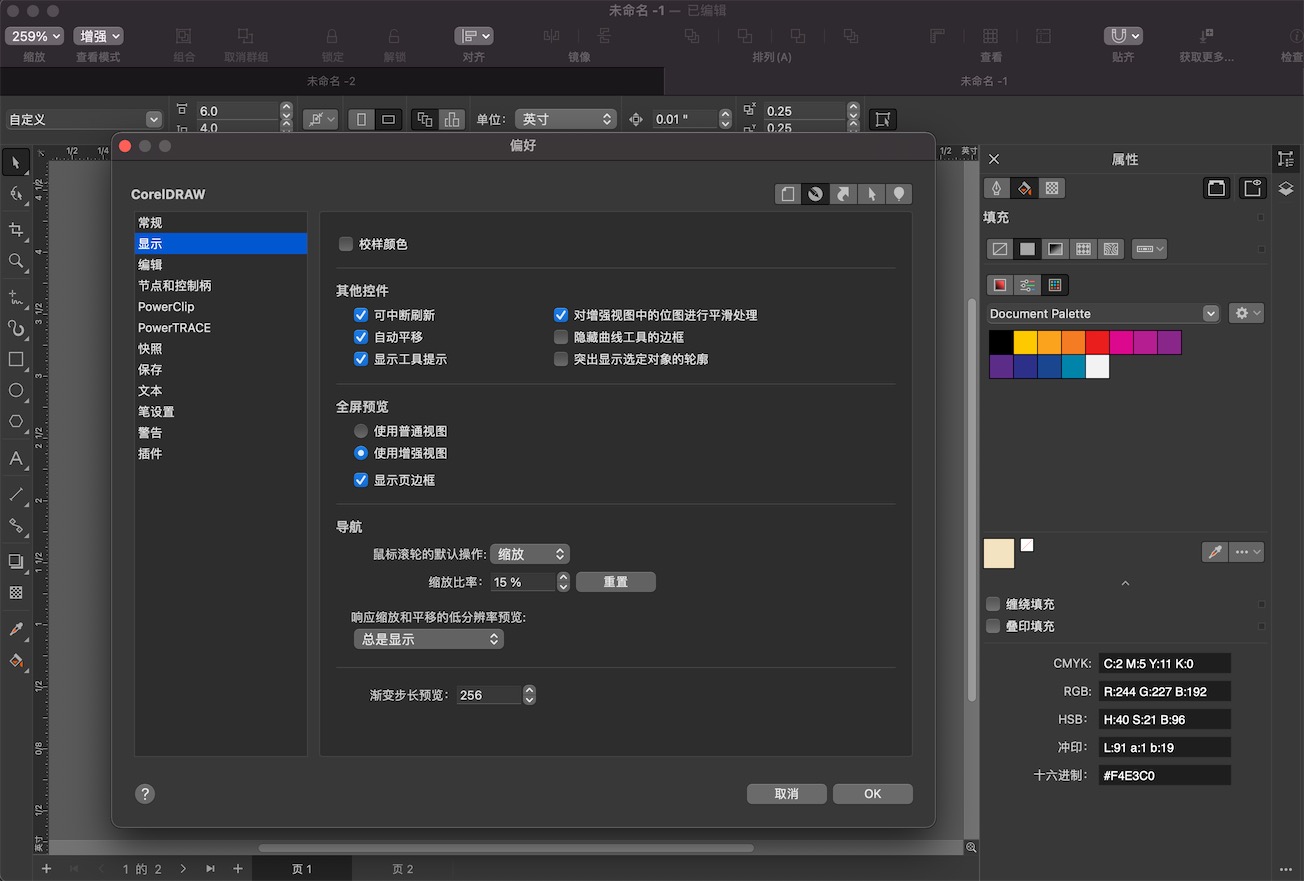The image size is (1304, 881).
Task: Switch to color sliders view
Action: [x=1027, y=285]
